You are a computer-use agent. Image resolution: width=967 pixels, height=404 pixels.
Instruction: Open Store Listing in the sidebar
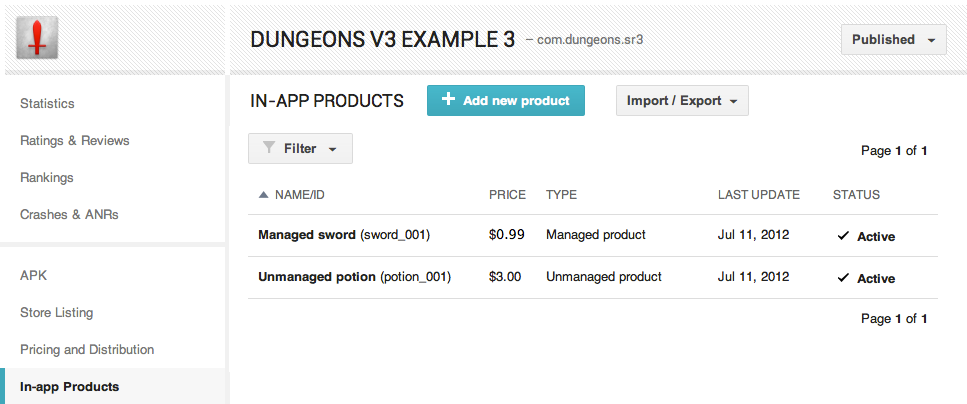pyautogui.click(x=56, y=313)
